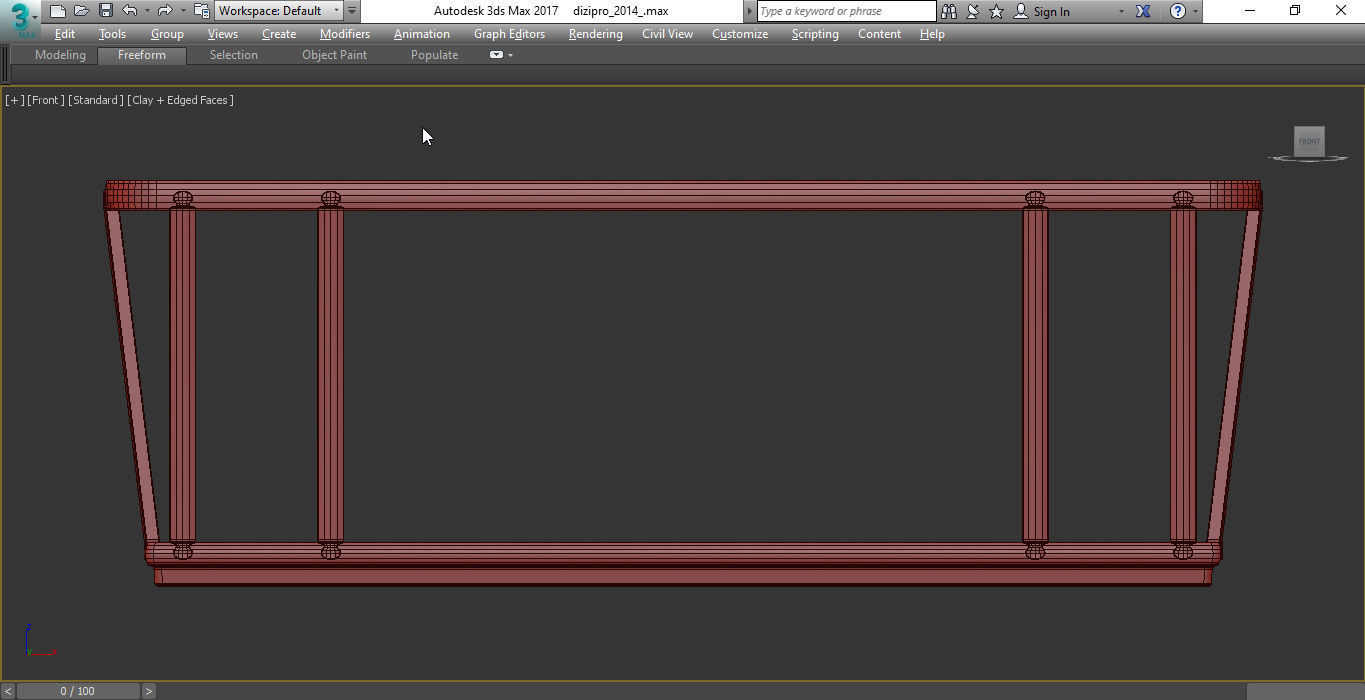
Task: Click the ribbon minimize toggle icon
Action: point(496,55)
